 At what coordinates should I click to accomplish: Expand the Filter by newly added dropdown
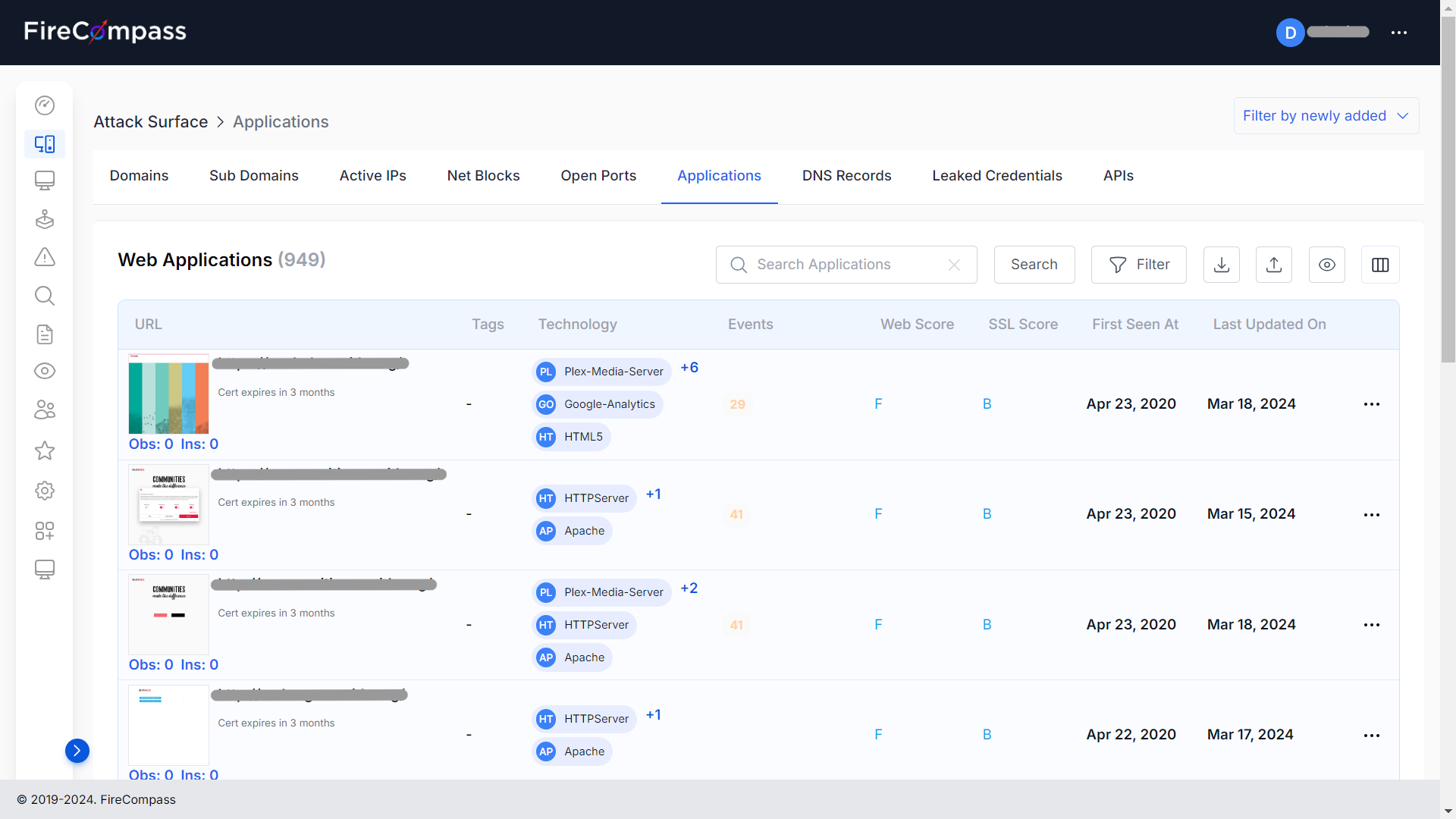click(x=1326, y=116)
